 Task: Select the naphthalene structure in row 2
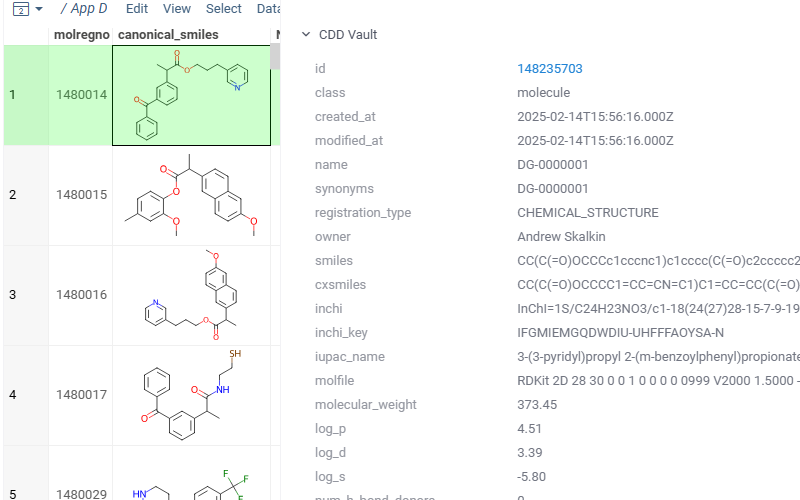tap(191, 195)
